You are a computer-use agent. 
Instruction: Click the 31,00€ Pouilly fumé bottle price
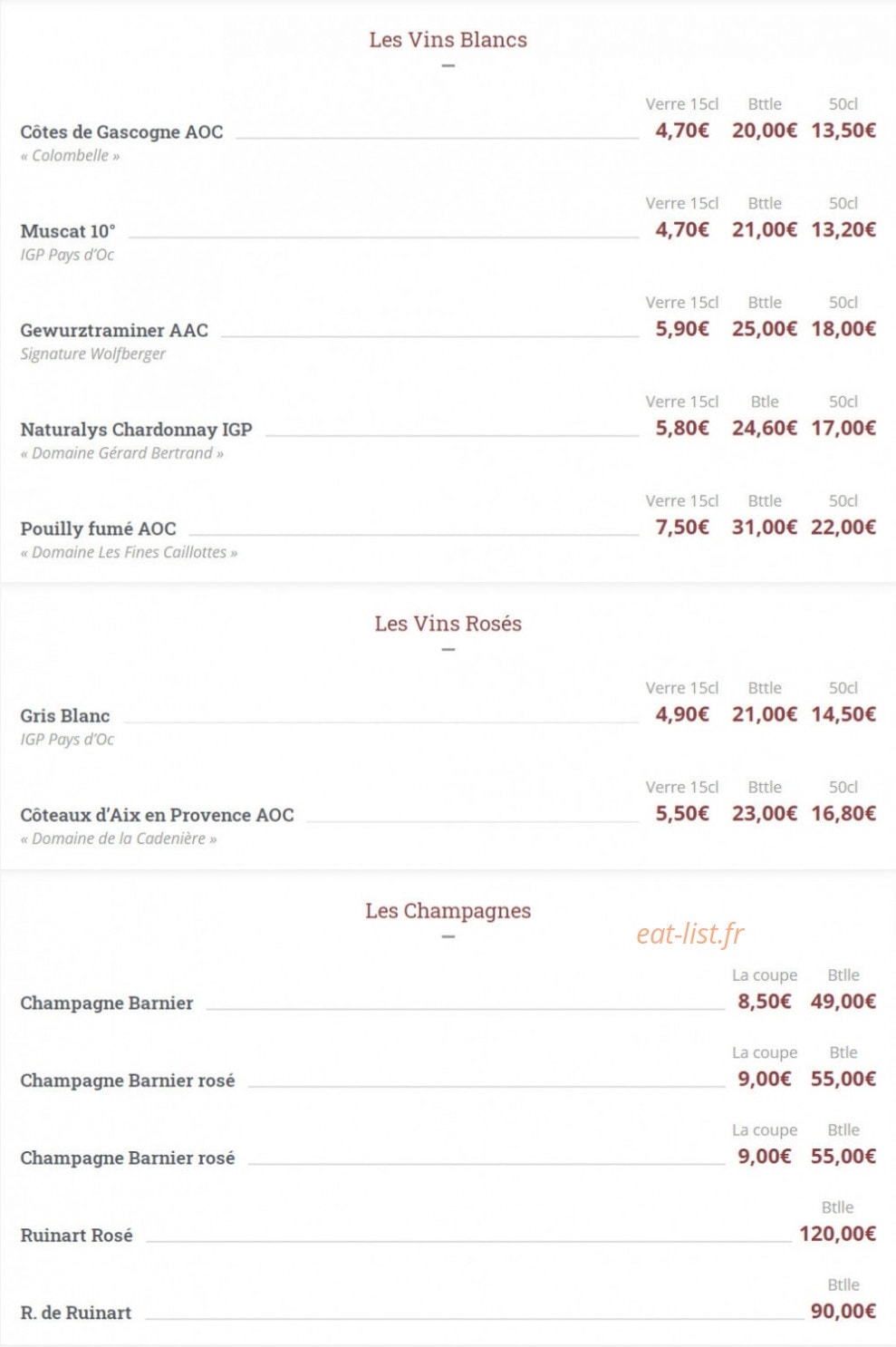pyautogui.click(x=764, y=528)
